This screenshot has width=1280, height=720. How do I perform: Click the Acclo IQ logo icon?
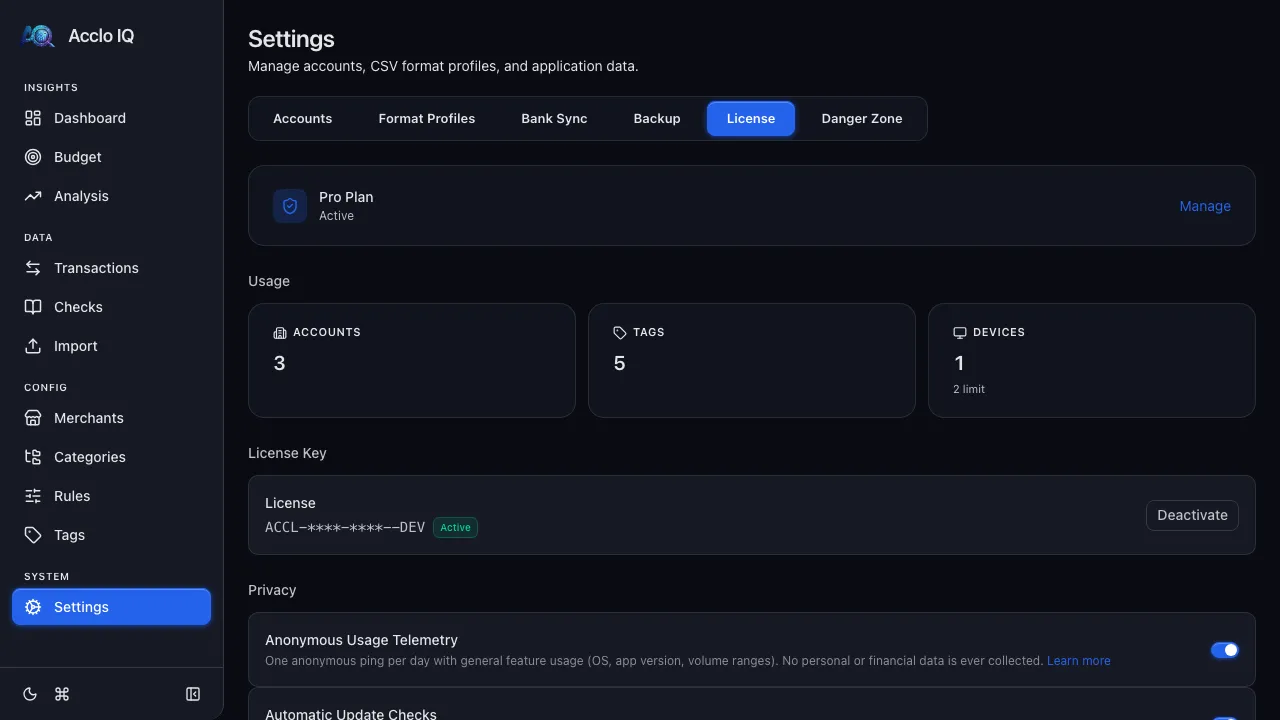pos(38,36)
